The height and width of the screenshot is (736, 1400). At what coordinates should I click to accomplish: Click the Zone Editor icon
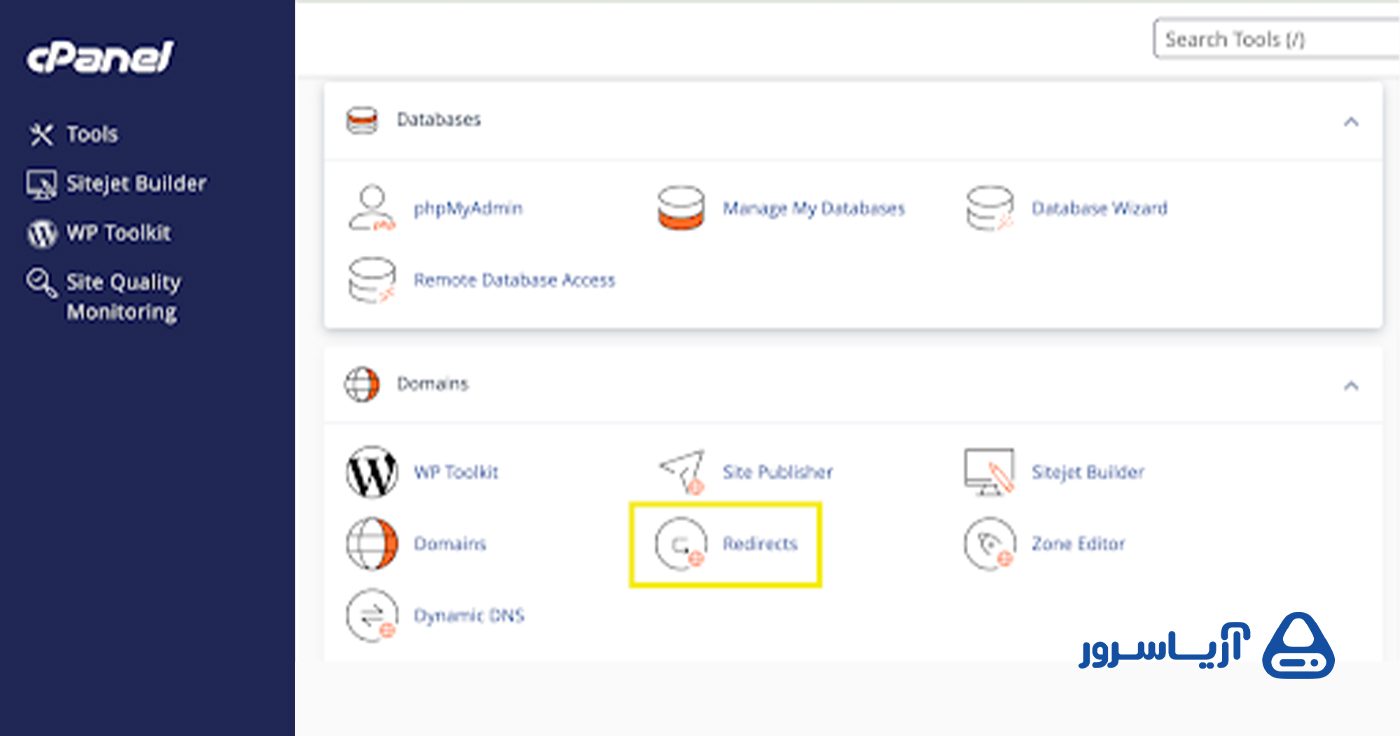(990, 544)
